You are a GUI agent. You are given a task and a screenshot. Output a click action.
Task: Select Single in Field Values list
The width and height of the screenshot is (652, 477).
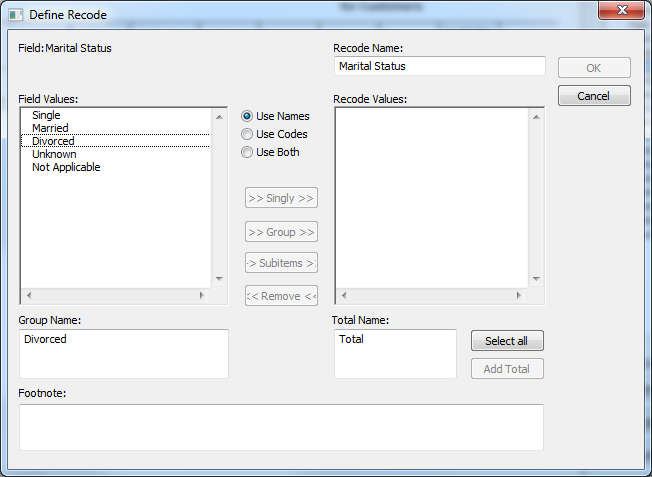(x=46, y=116)
